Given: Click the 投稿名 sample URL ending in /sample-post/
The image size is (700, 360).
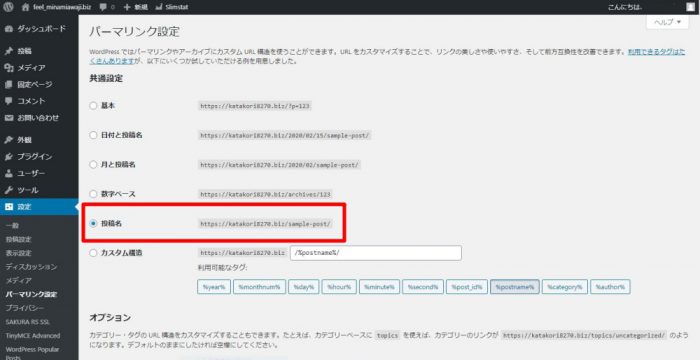Looking at the screenshot, I should pyautogui.click(x=266, y=224).
